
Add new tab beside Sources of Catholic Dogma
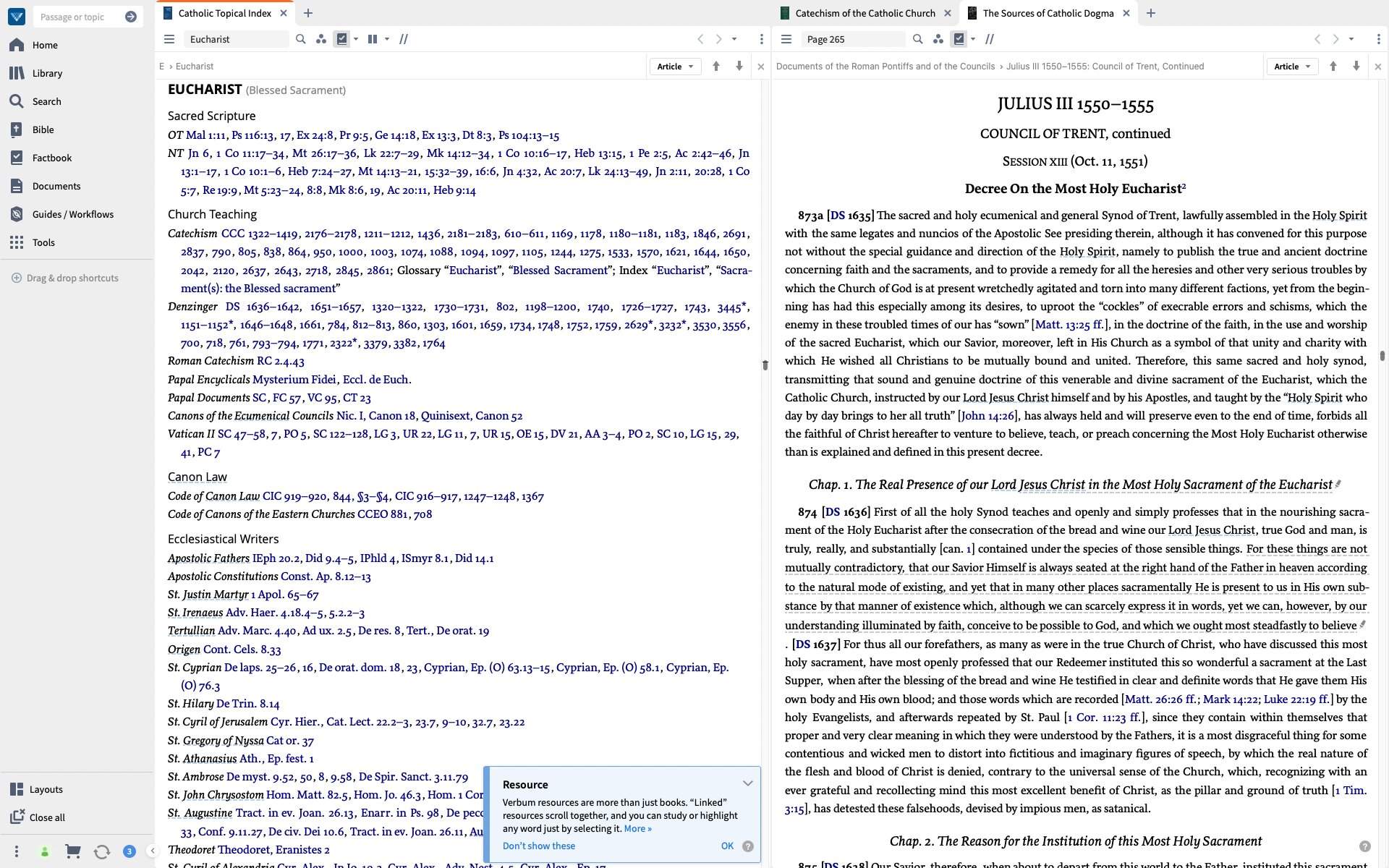pos(1151,13)
